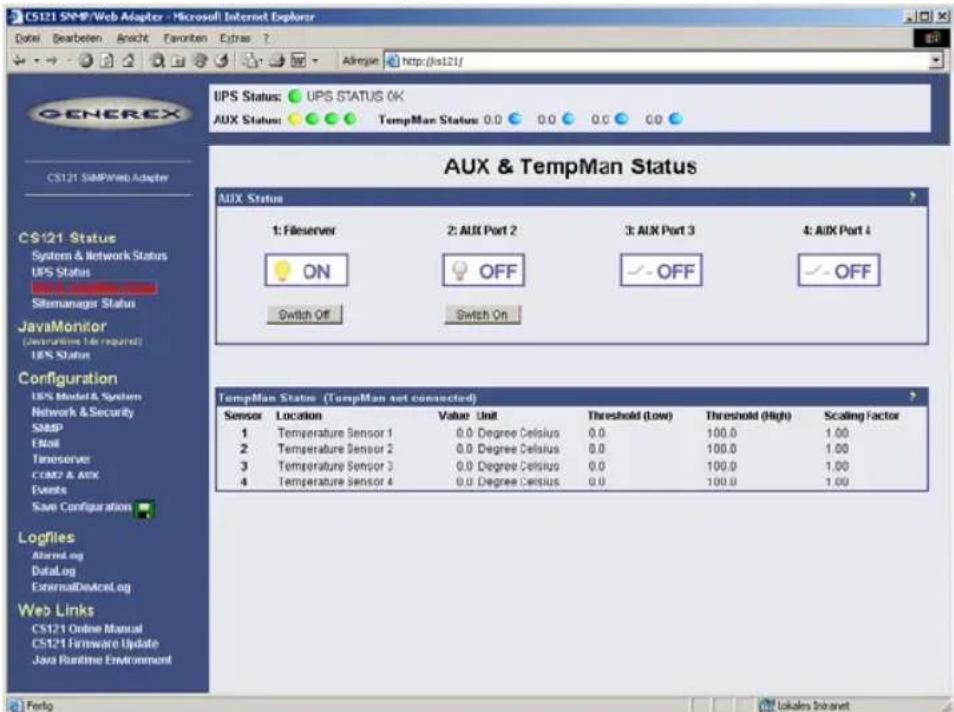Open the Favorites folder toolbar icon
The height and width of the screenshot is (712, 954).
coord(179,61)
